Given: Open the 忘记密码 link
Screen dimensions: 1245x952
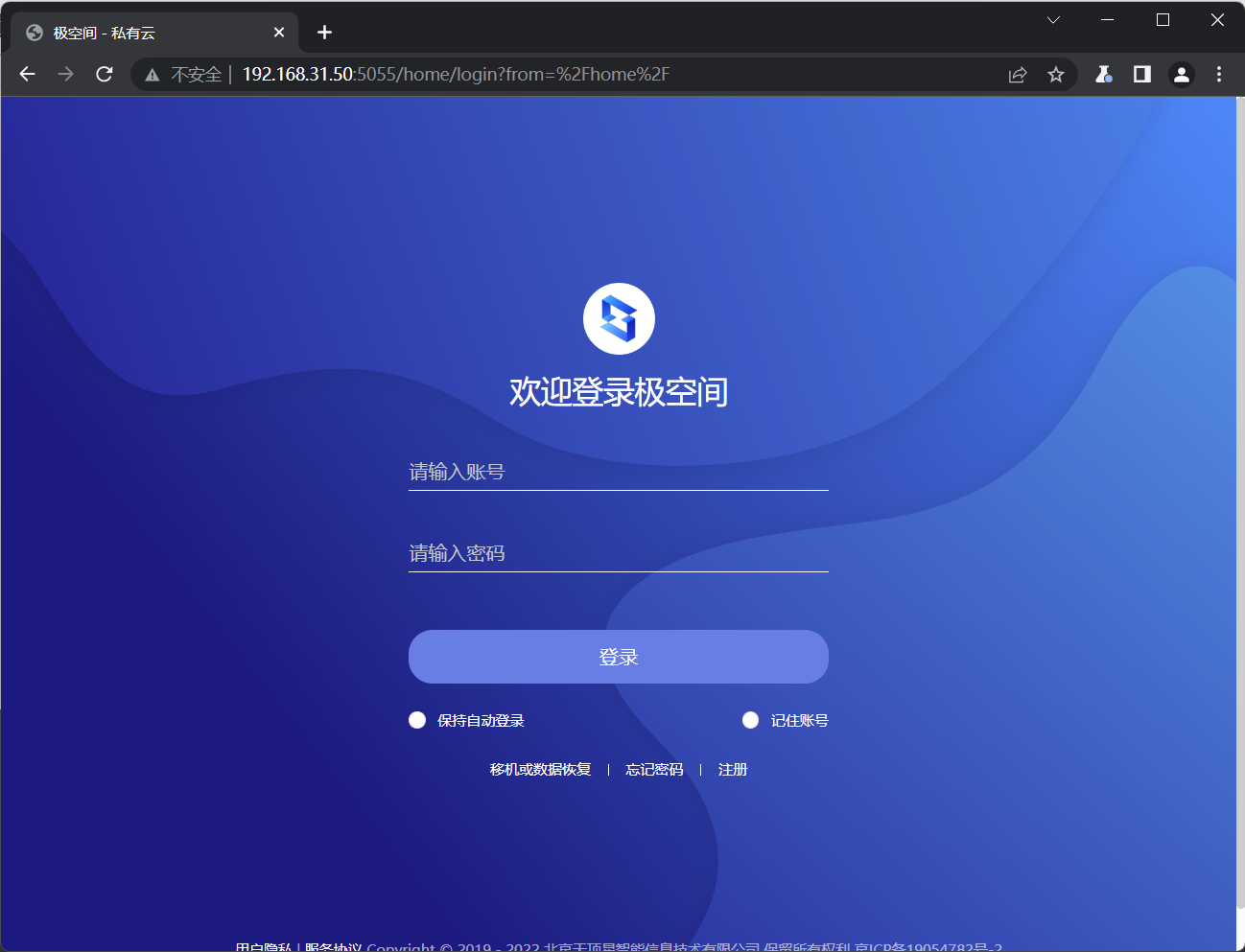Looking at the screenshot, I should [x=654, y=770].
